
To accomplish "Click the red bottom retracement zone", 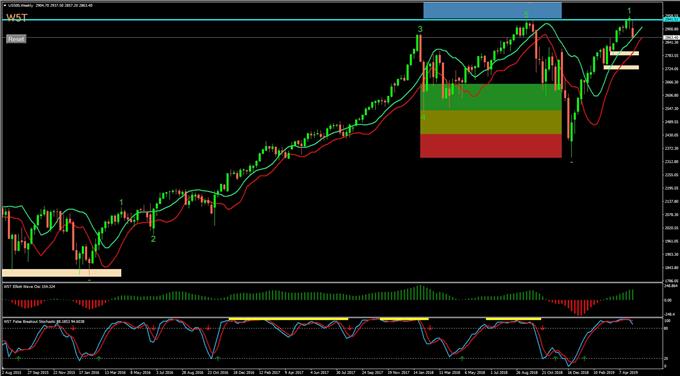I will [491, 146].
